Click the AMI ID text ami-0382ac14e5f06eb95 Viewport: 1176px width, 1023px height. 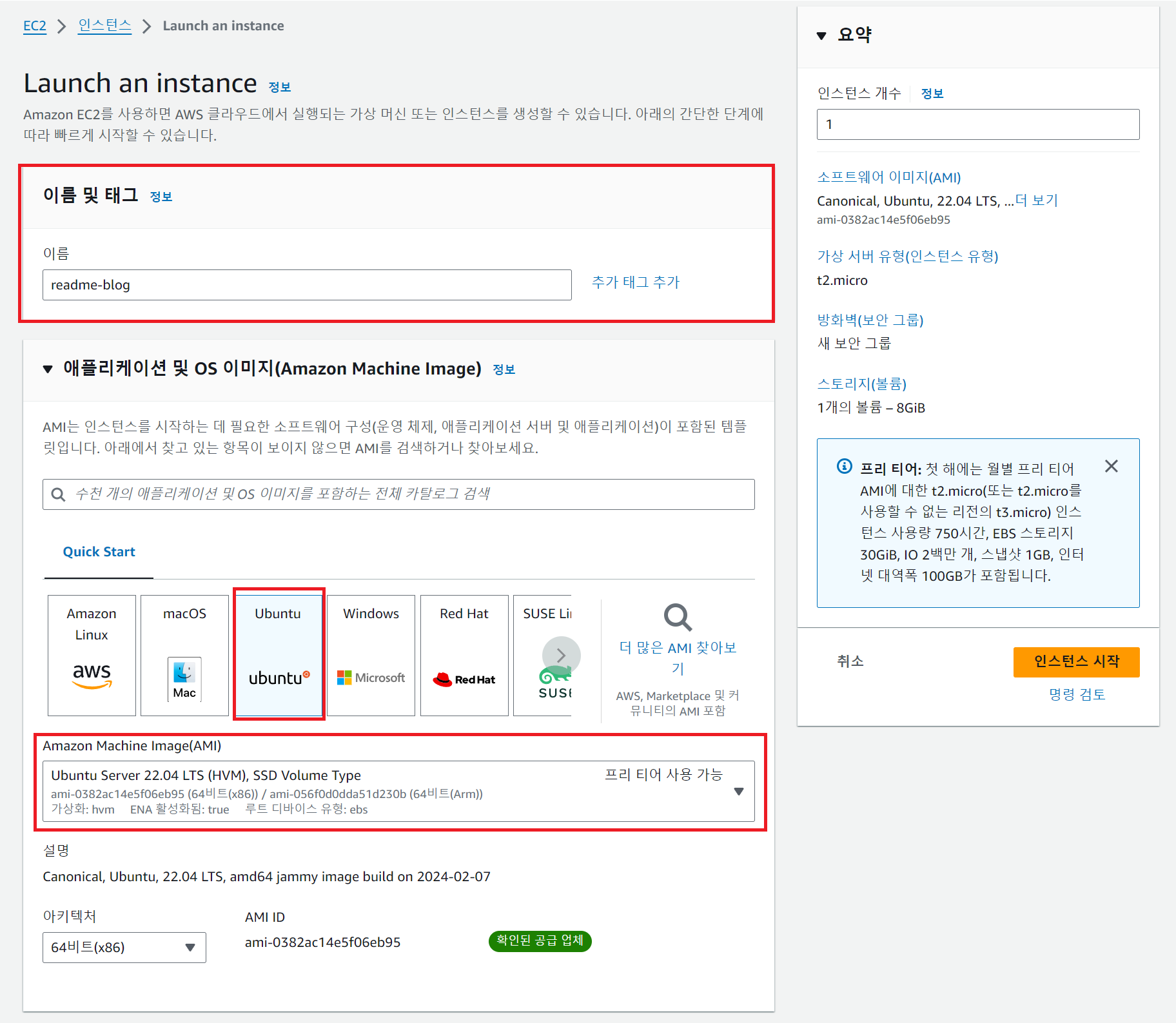click(x=322, y=942)
